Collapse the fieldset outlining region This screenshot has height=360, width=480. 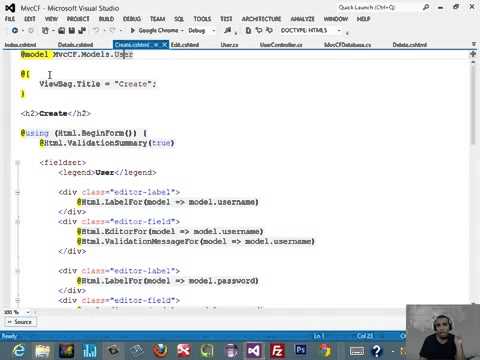[x=18, y=163]
